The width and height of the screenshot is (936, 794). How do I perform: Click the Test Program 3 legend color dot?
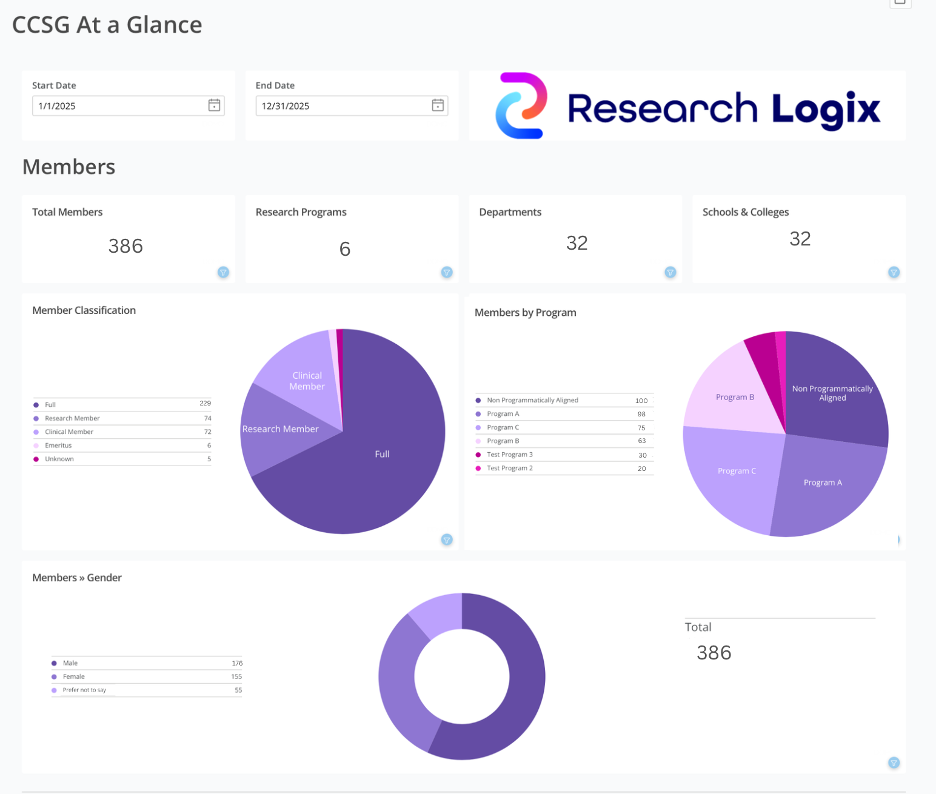click(x=478, y=455)
